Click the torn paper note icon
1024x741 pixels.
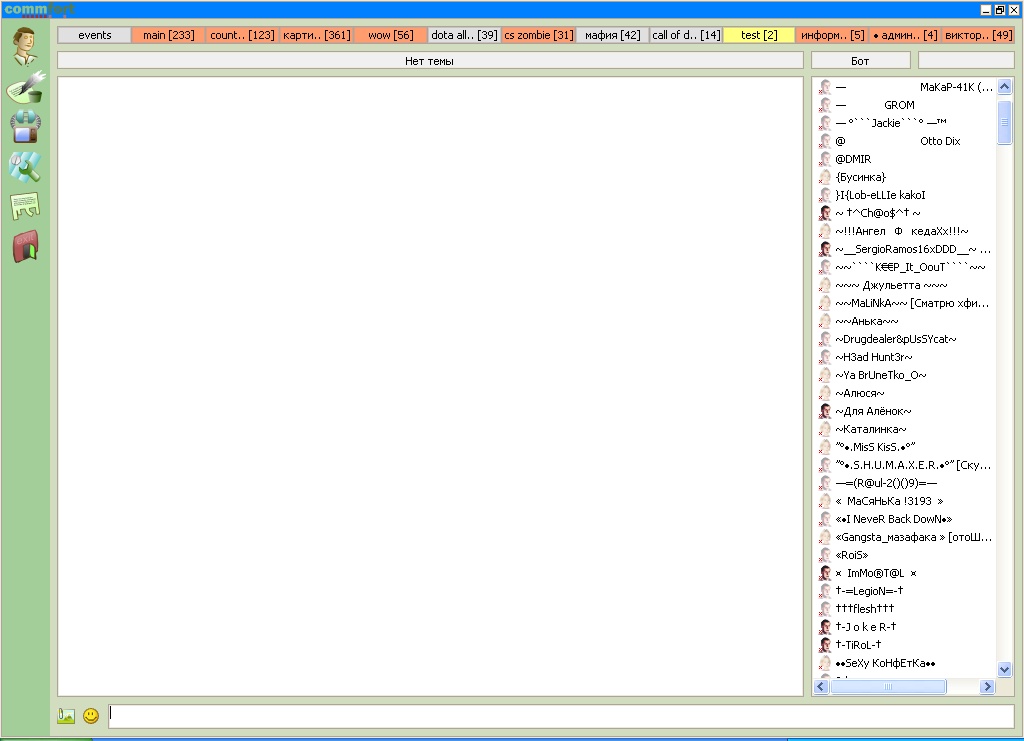[25, 206]
